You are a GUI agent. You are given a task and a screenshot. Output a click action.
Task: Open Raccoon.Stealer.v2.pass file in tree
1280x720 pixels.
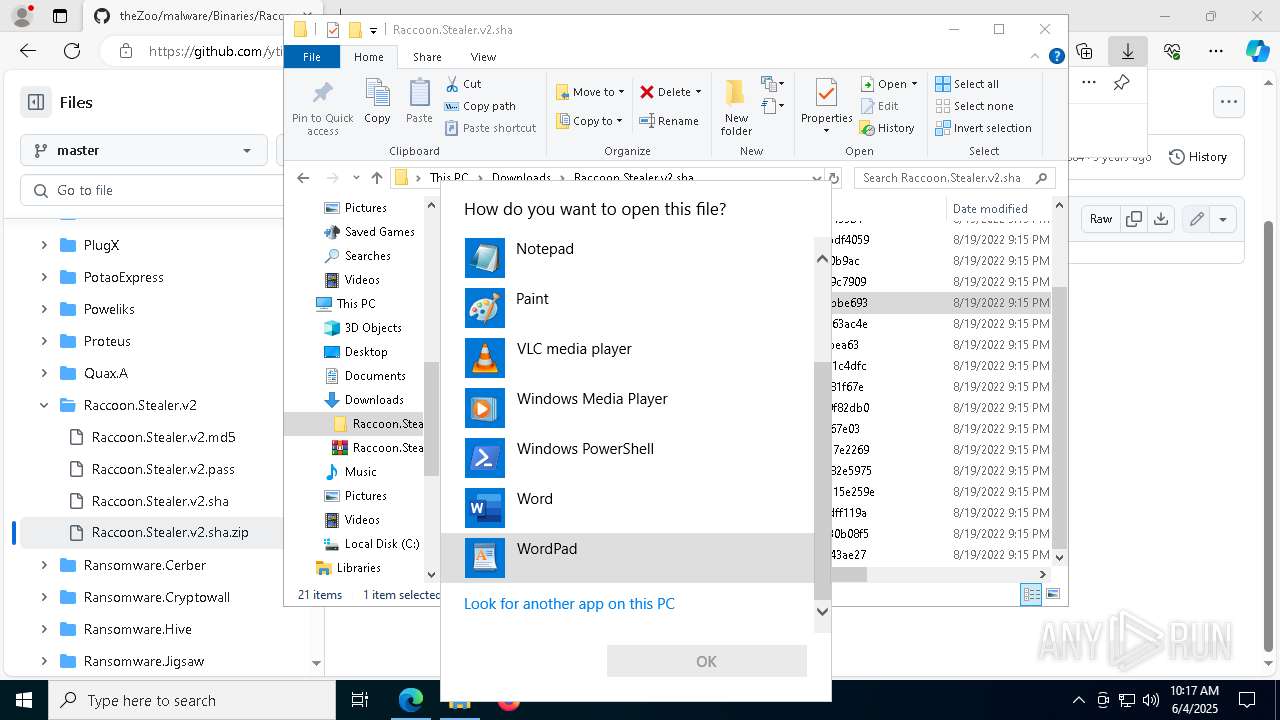(163, 469)
